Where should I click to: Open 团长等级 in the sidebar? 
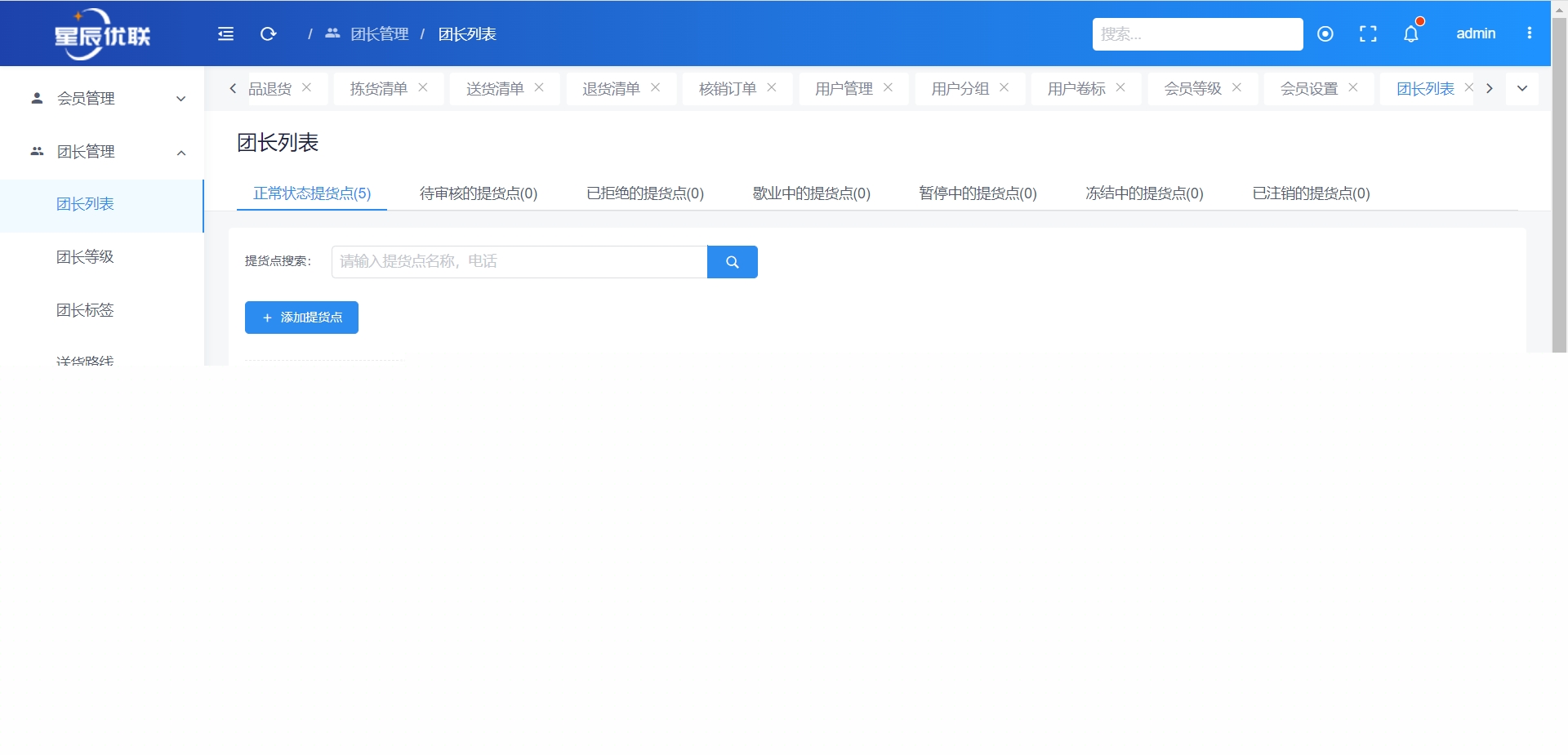102,257
